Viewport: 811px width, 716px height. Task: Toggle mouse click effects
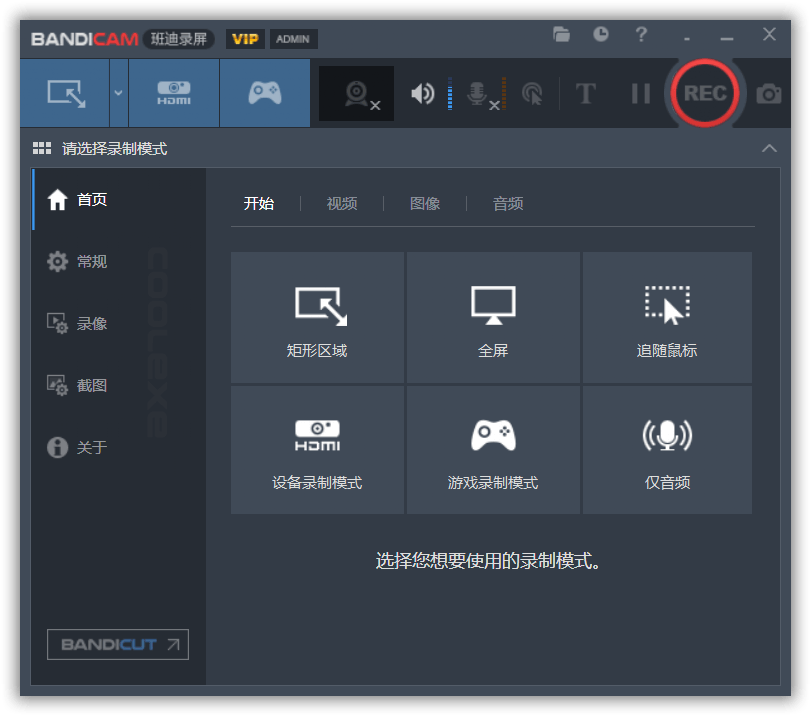coord(531,93)
